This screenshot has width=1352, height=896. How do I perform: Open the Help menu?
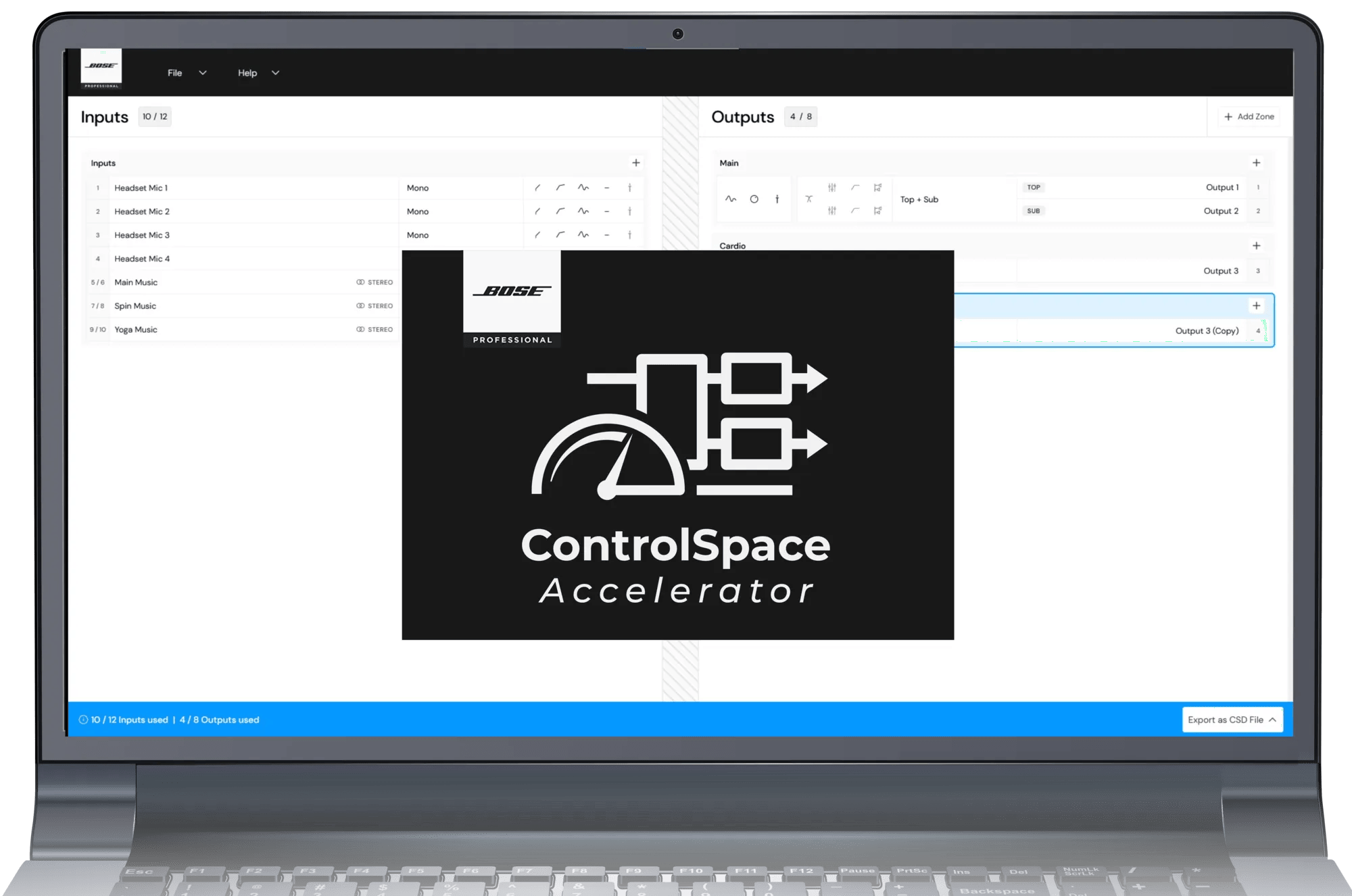tap(258, 73)
